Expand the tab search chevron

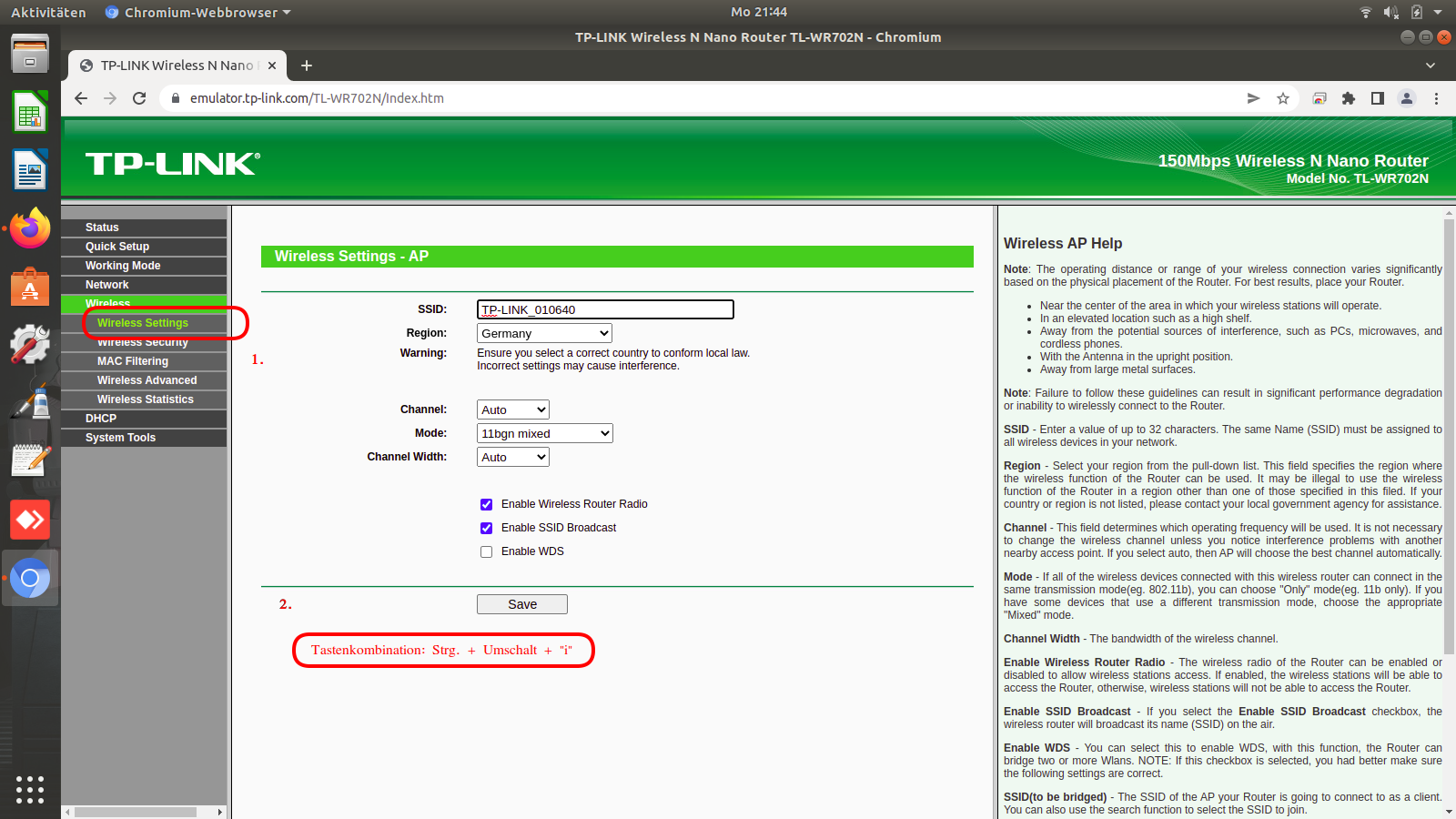point(1431,66)
